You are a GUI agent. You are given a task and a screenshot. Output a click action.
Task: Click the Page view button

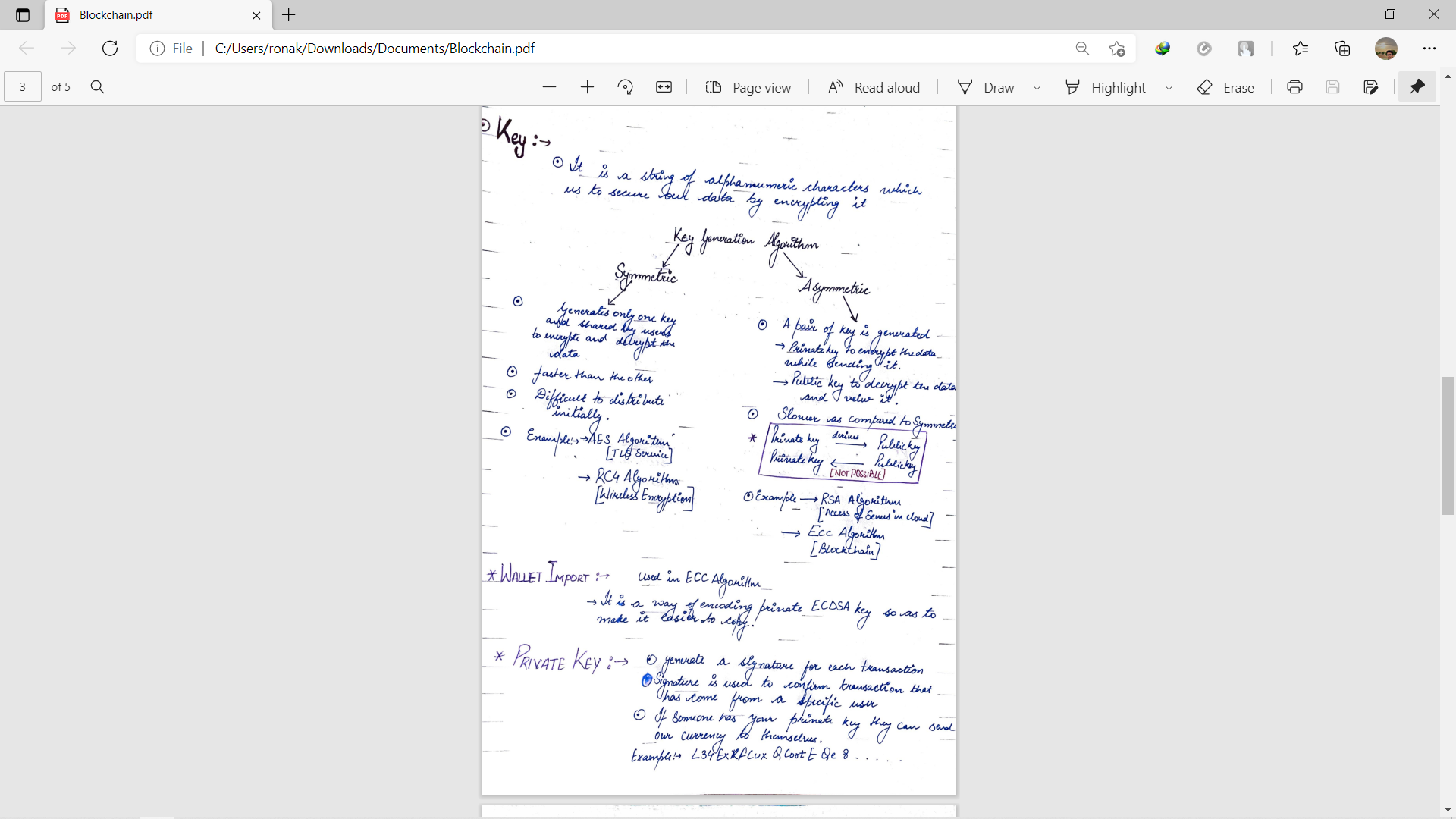click(748, 87)
